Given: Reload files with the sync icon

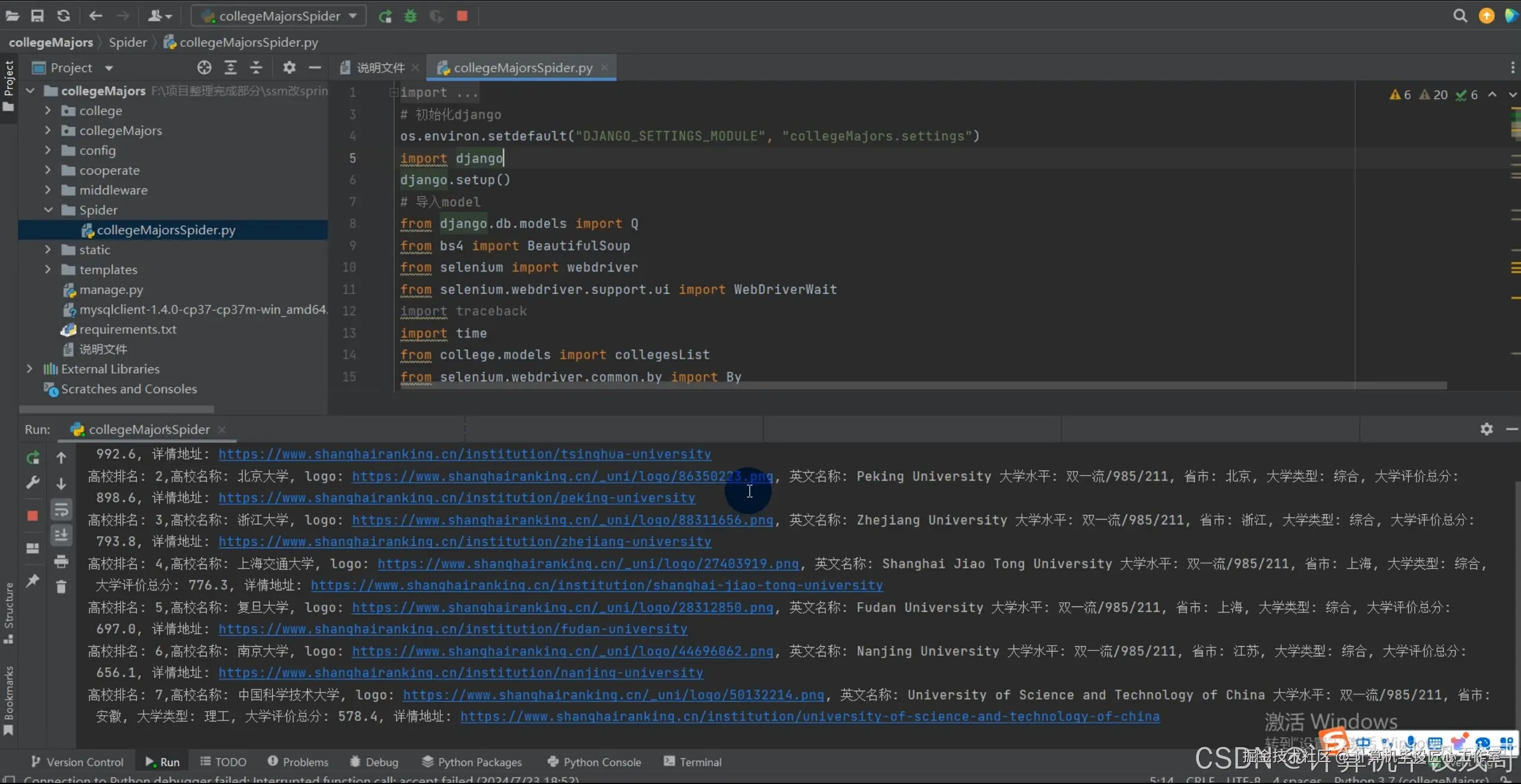Looking at the screenshot, I should (64, 16).
